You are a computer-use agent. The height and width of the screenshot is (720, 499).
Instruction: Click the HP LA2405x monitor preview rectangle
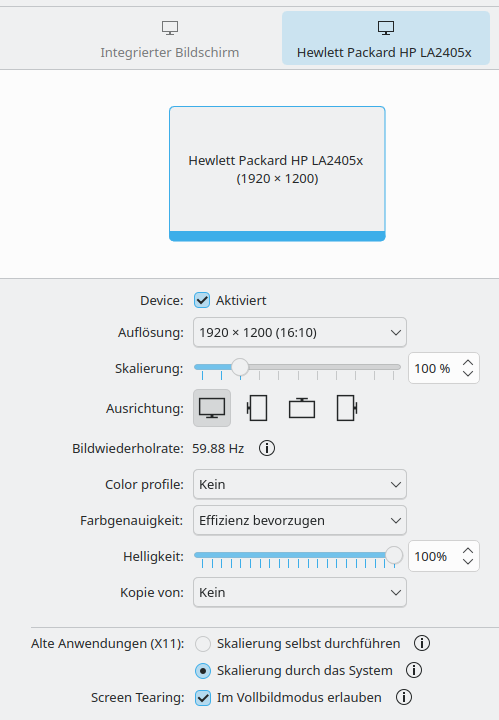click(x=277, y=174)
